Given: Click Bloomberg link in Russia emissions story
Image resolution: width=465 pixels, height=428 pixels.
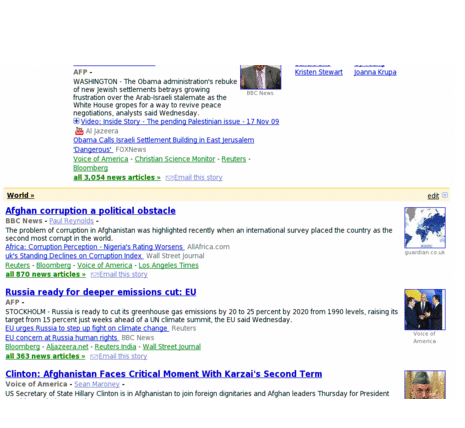Looking at the screenshot, I should tap(23, 347).
